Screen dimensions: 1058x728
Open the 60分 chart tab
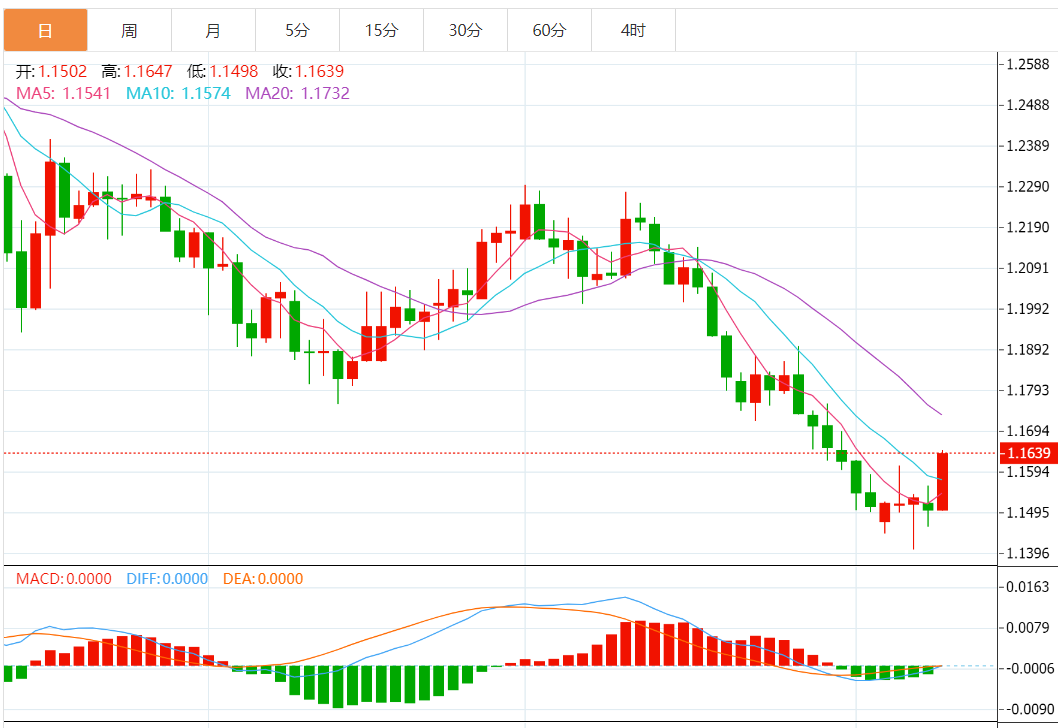click(x=549, y=30)
